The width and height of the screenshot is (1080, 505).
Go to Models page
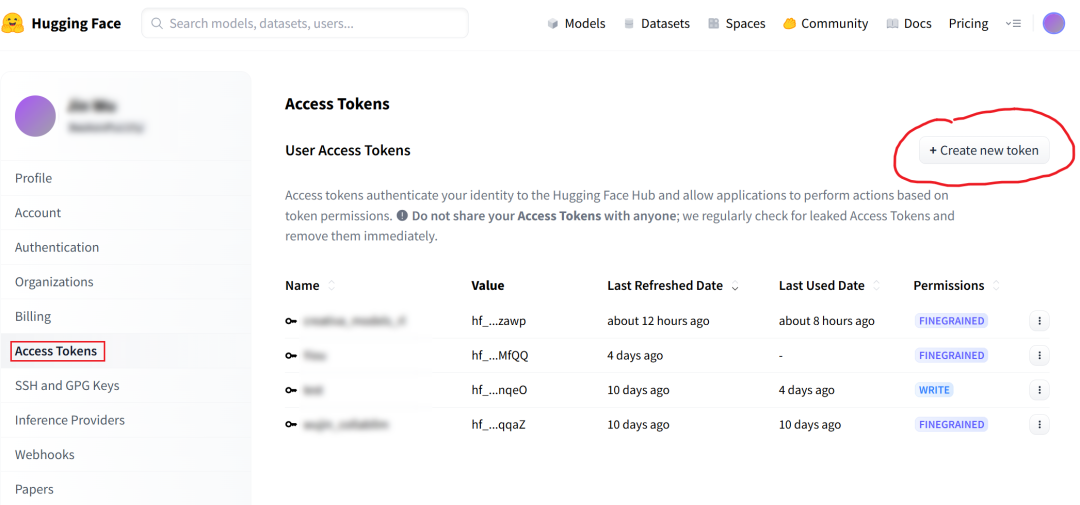(577, 23)
